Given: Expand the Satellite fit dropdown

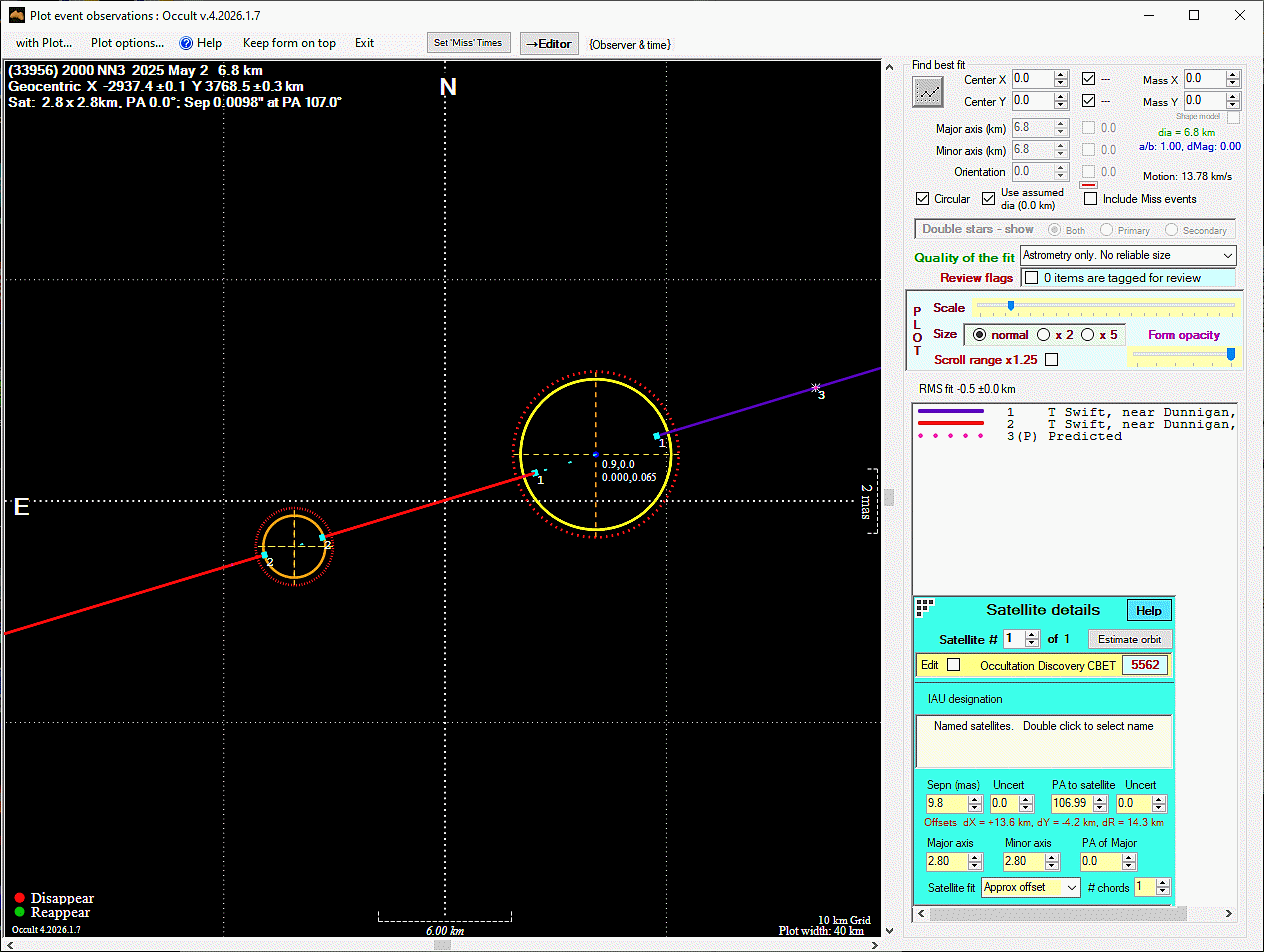Looking at the screenshot, I should (x=1031, y=887).
